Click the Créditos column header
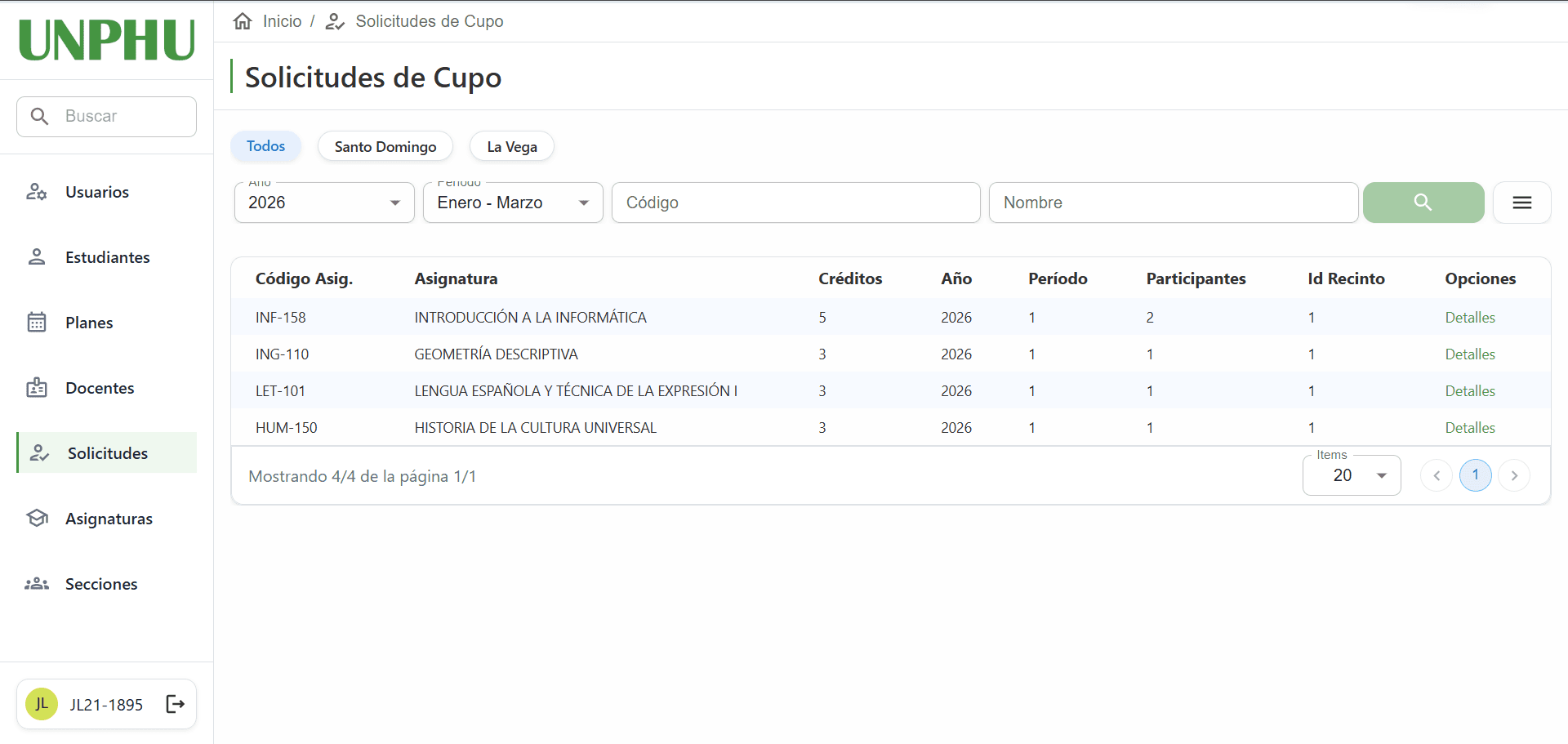Screen dimensions: 1568x744 point(850,278)
